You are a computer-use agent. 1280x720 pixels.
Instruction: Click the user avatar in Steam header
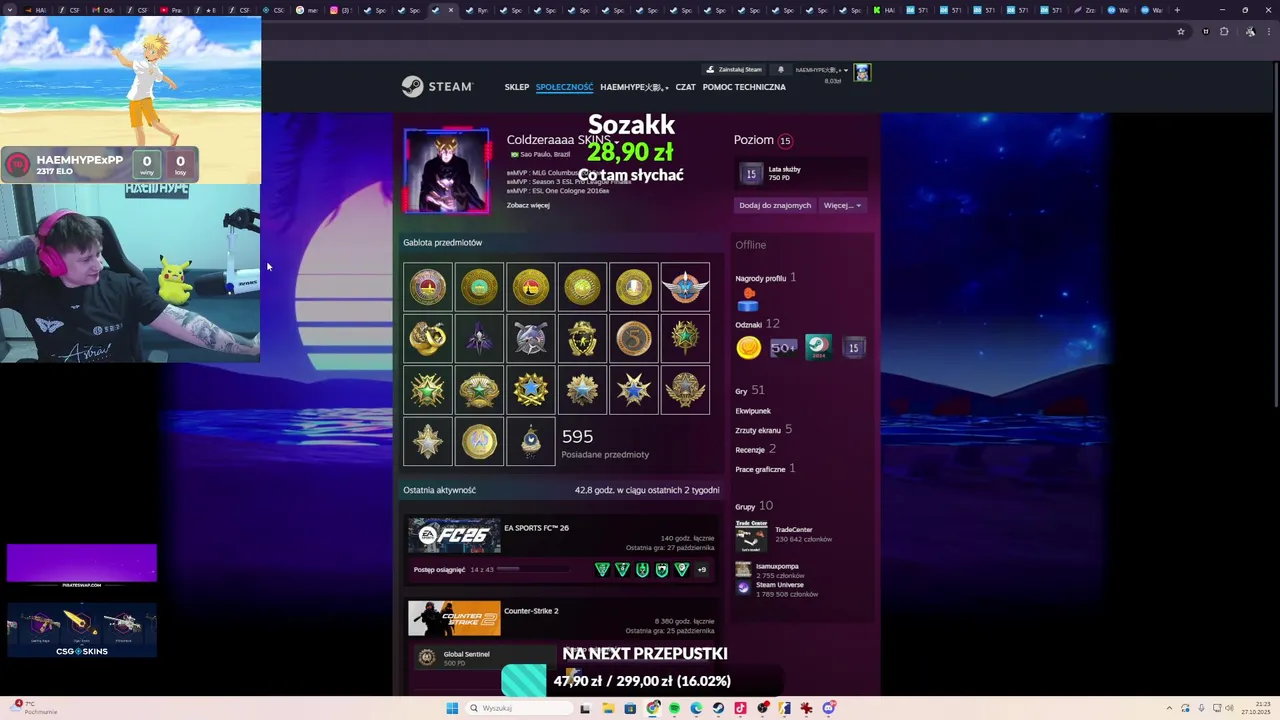pos(862,72)
